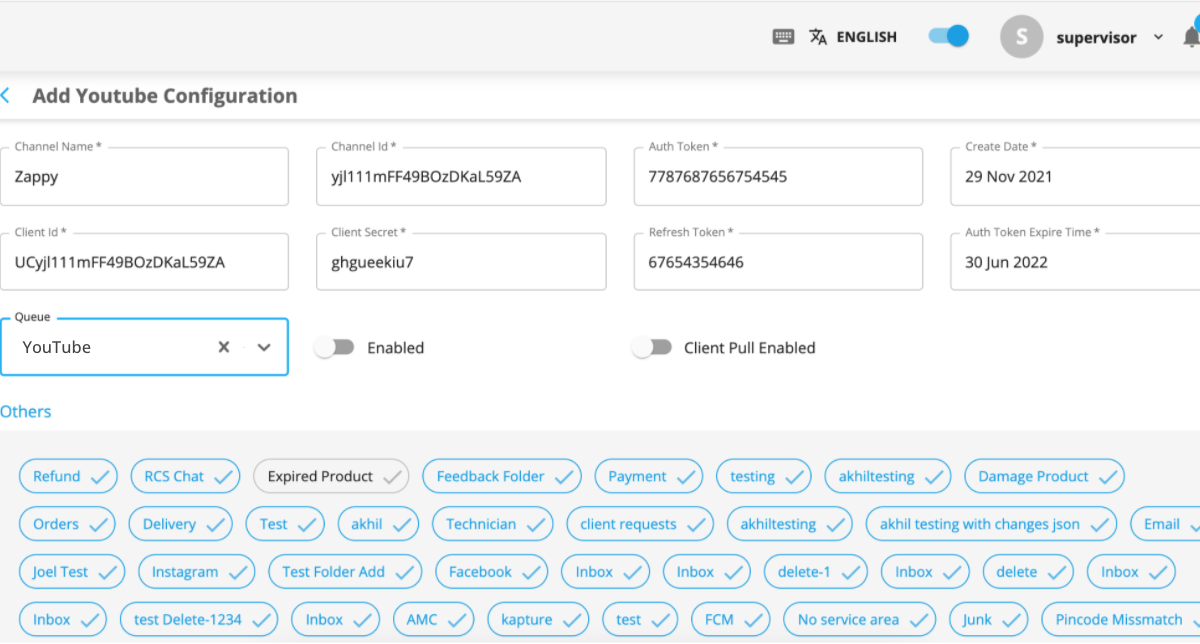Toggle the Pincode Missmatch chip
1200x644 pixels.
pos(1120,619)
